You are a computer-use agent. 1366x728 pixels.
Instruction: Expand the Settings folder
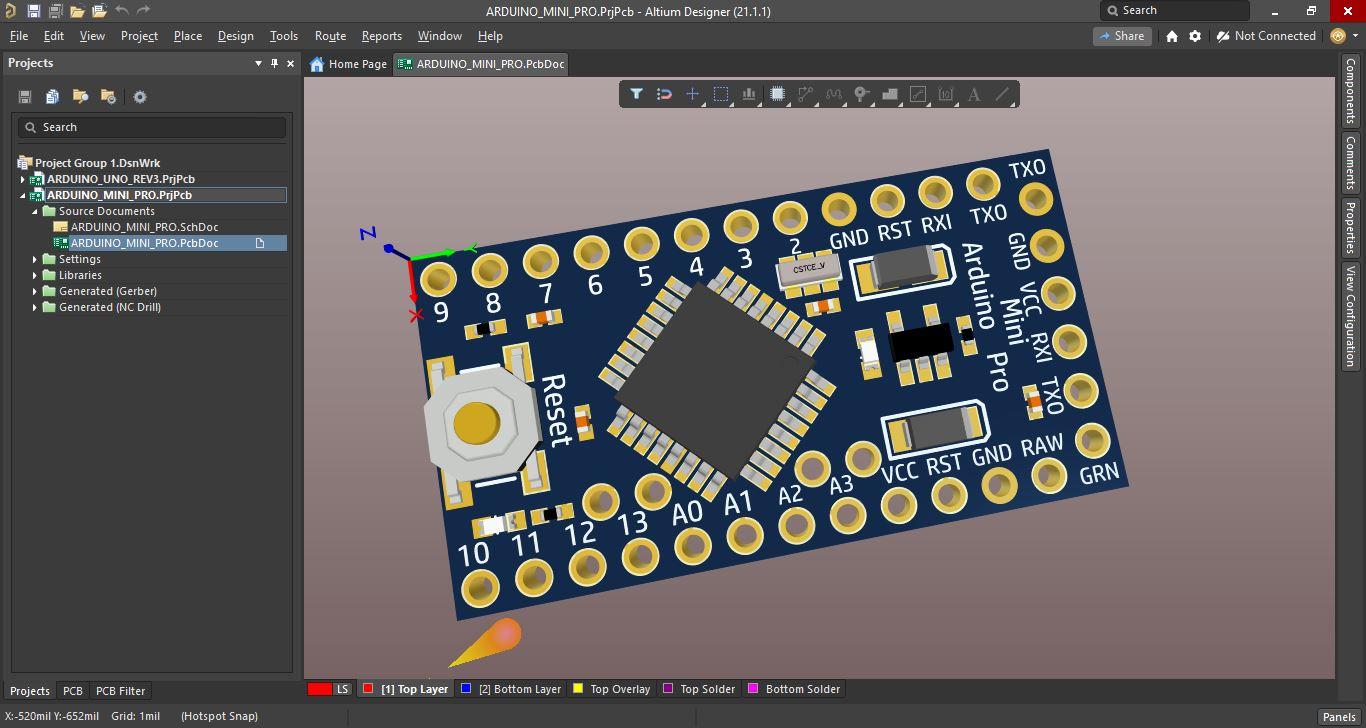[35, 259]
